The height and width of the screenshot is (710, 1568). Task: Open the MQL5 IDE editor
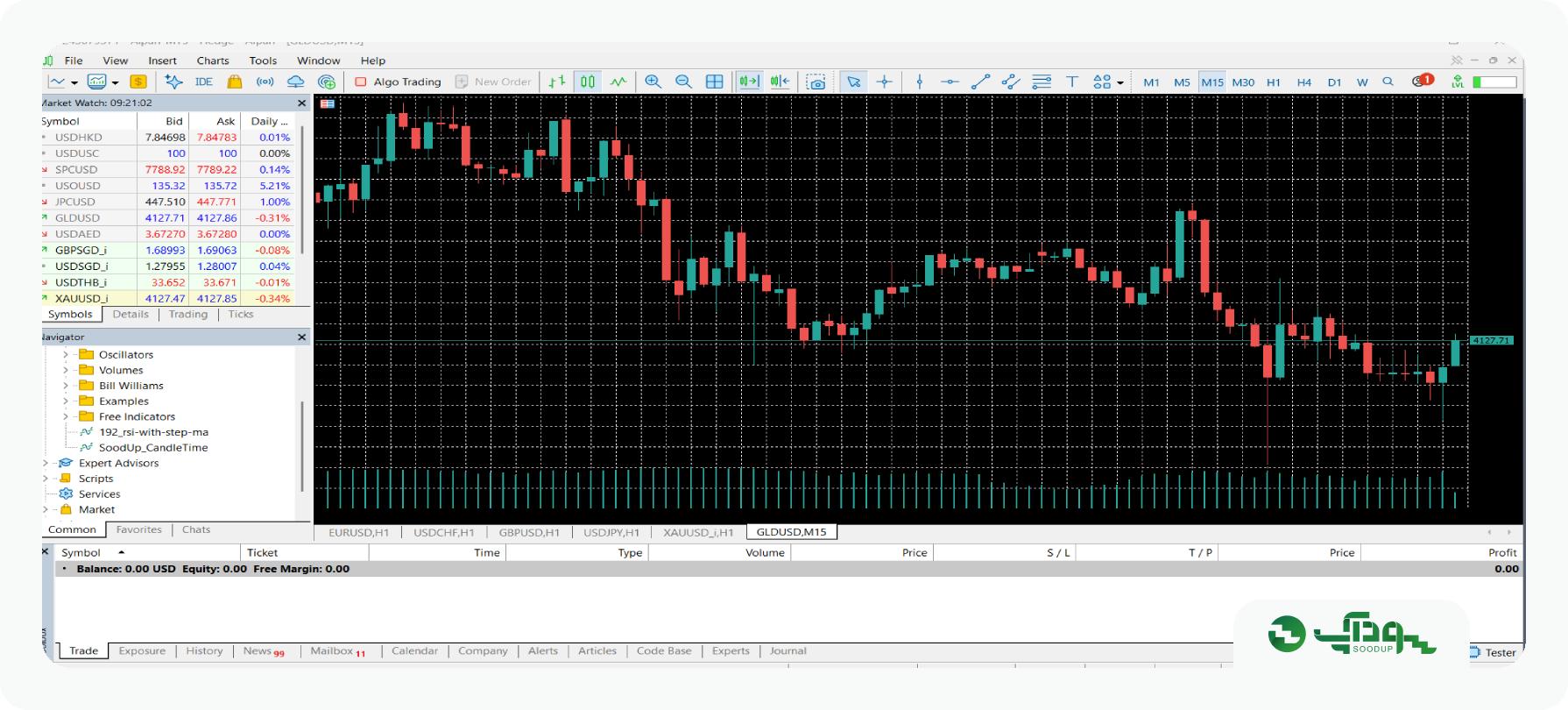(x=203, y=82)
